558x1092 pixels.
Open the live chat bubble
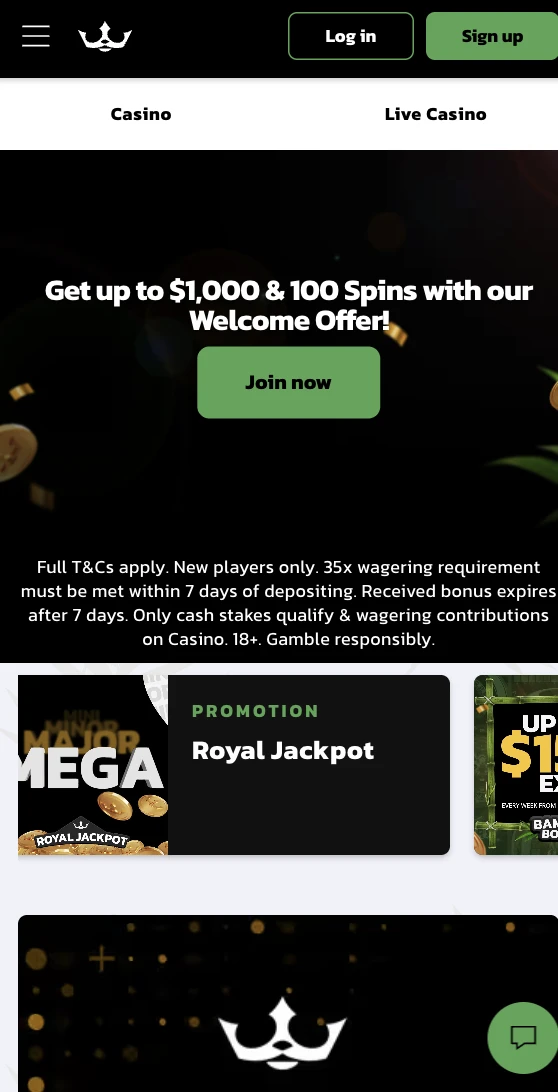click(523, 1037)
